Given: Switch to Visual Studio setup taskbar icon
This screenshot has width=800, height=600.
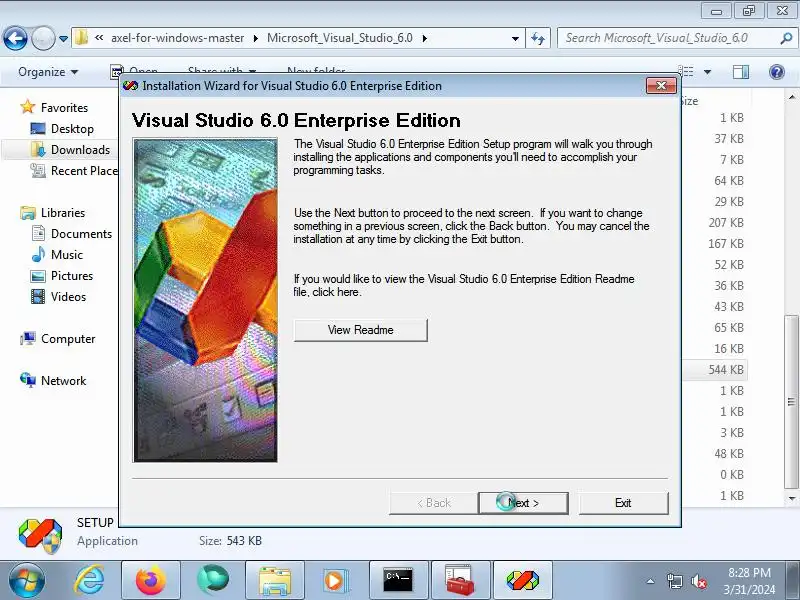Looking at the screenshot, I should pos(522,581).
